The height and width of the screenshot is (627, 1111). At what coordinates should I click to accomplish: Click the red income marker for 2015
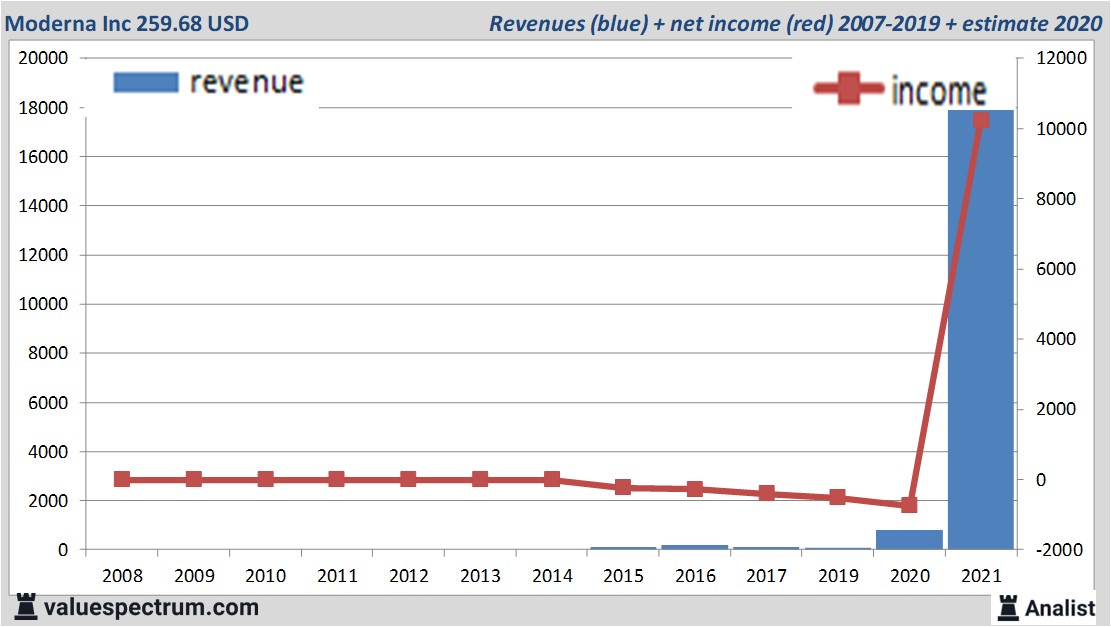tap(623, 487)
